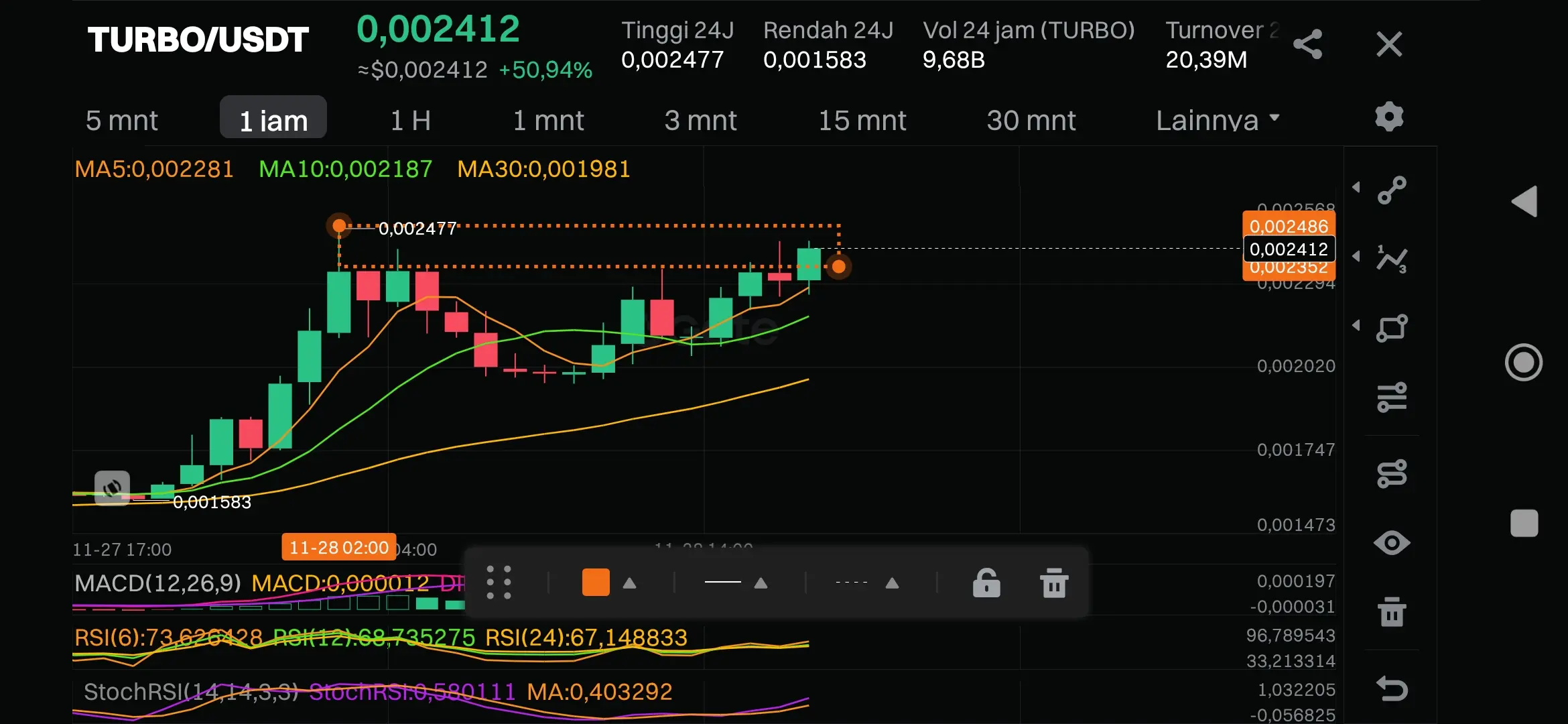
Task: Open chart settings gear icon
Action: 1389,117
